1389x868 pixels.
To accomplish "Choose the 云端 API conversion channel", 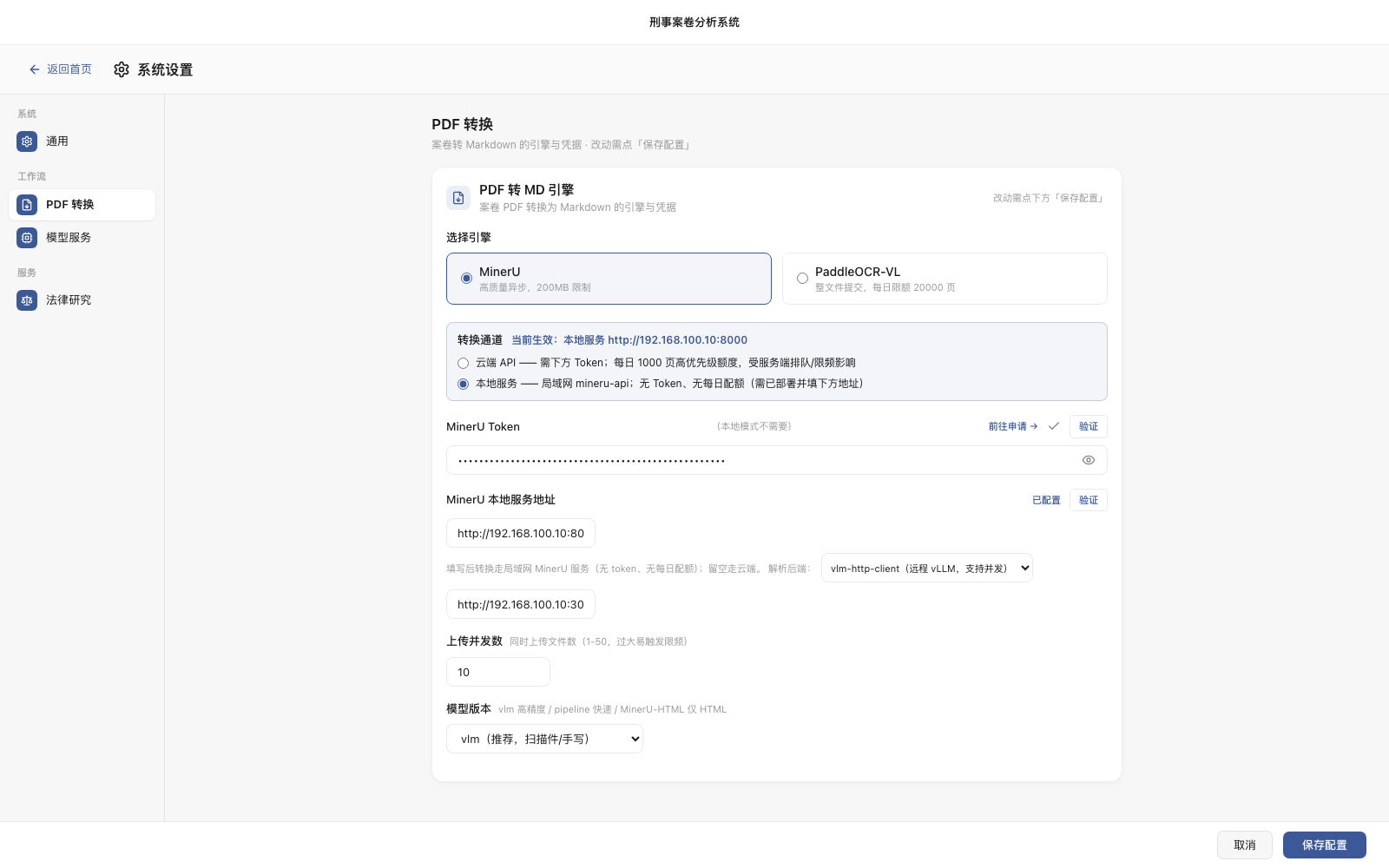I will point(463,363).
